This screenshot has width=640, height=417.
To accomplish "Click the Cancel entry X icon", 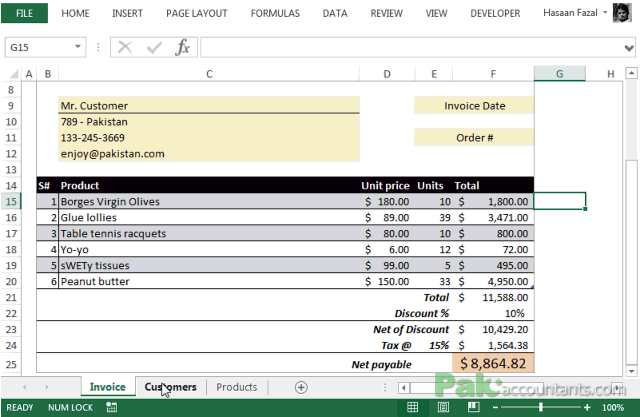I will 125,47.
